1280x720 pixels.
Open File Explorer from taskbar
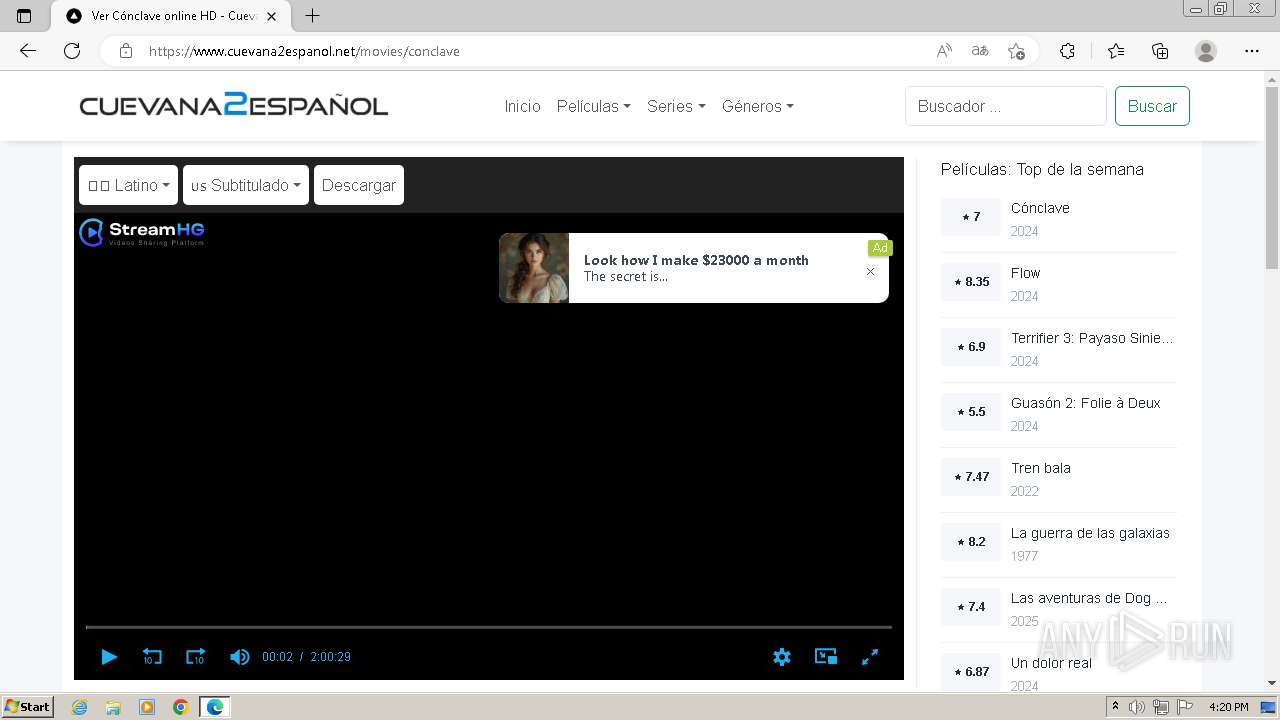(113, 707)
